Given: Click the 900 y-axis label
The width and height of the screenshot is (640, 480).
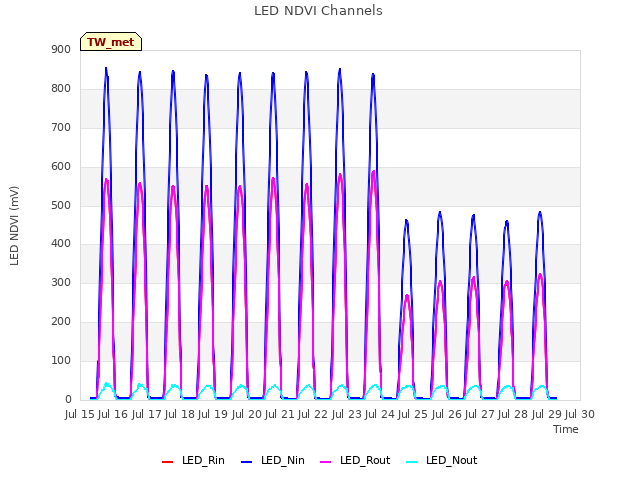Looking at the screenshot, I should (61, 50).
